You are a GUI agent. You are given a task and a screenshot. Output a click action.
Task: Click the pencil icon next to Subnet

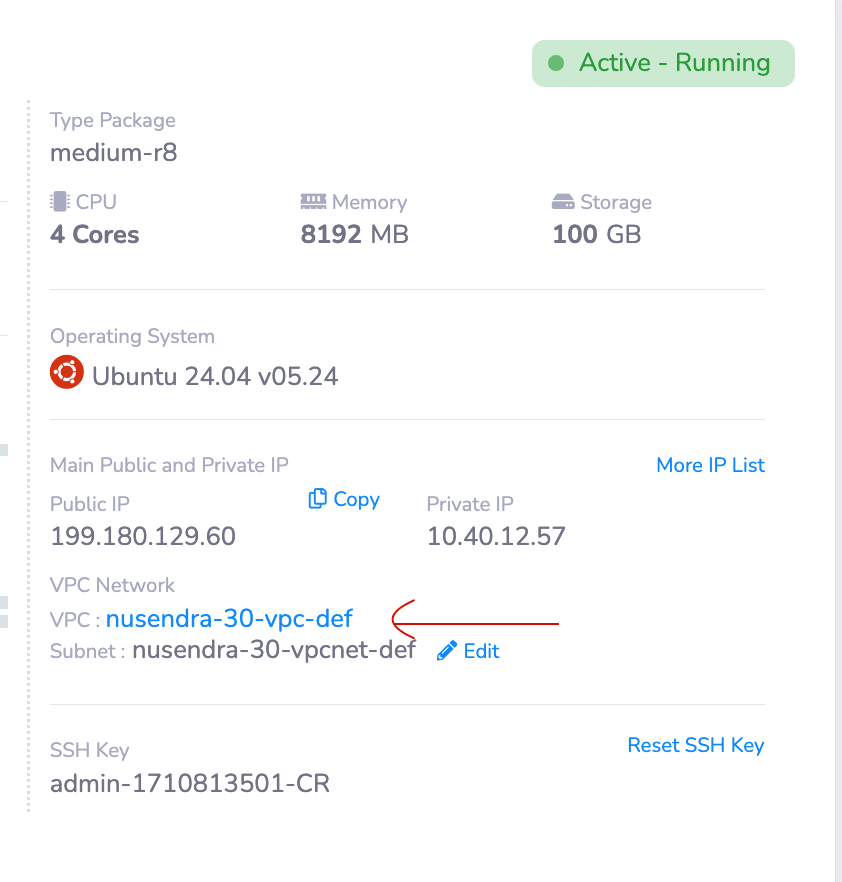447,651
